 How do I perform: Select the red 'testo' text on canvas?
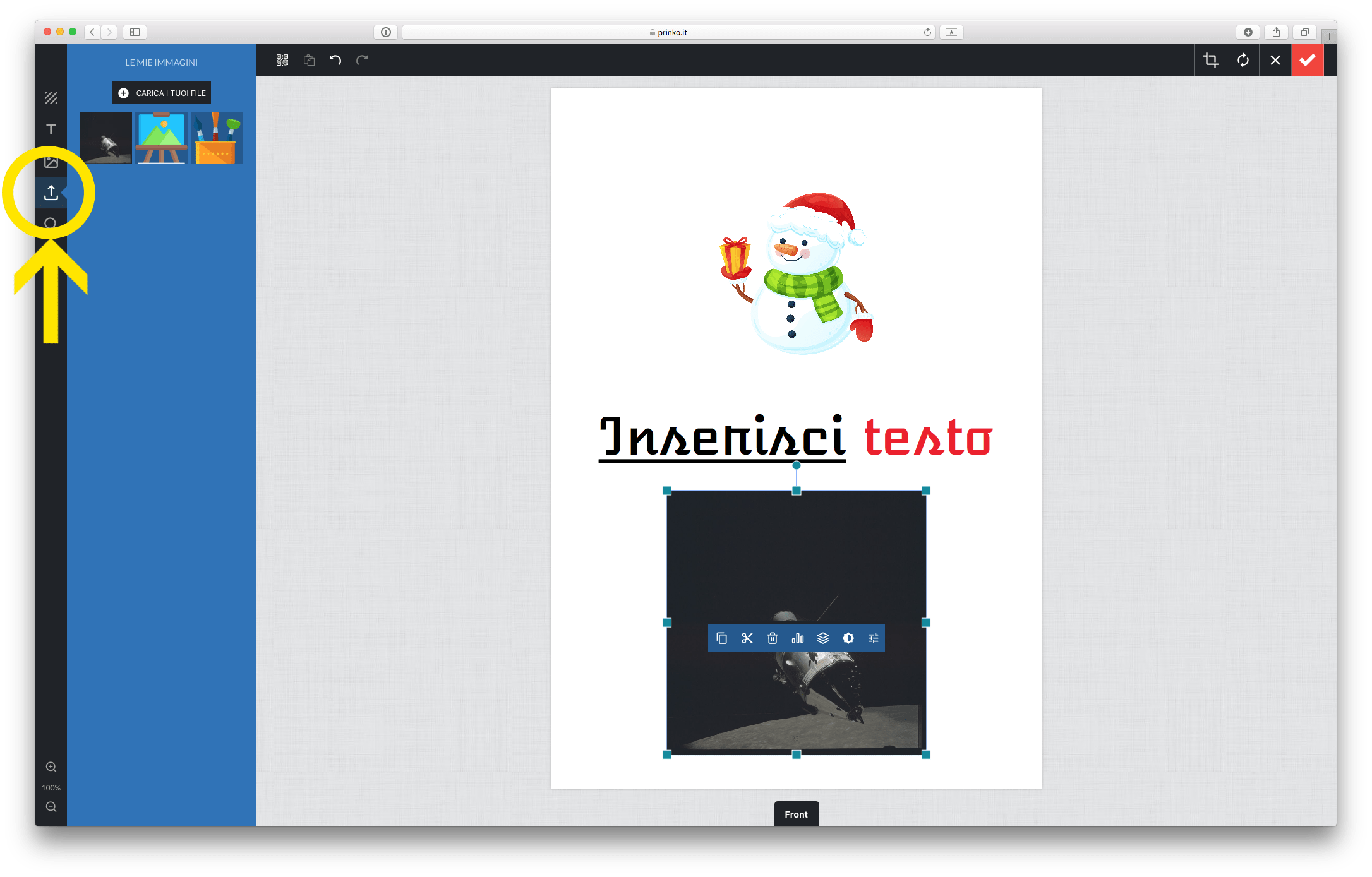point(928,437)
